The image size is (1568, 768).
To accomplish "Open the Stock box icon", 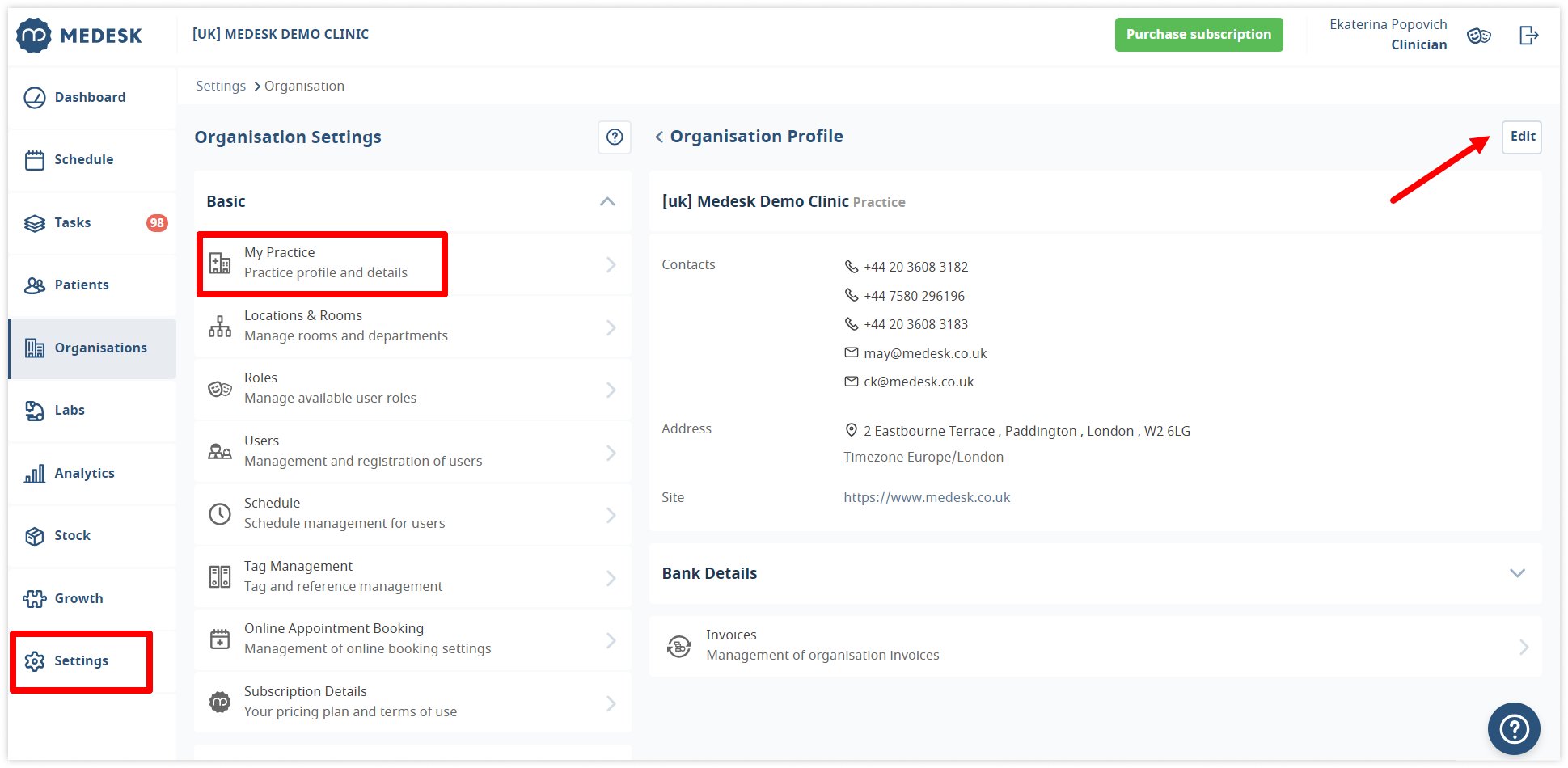I will (35, 536).
